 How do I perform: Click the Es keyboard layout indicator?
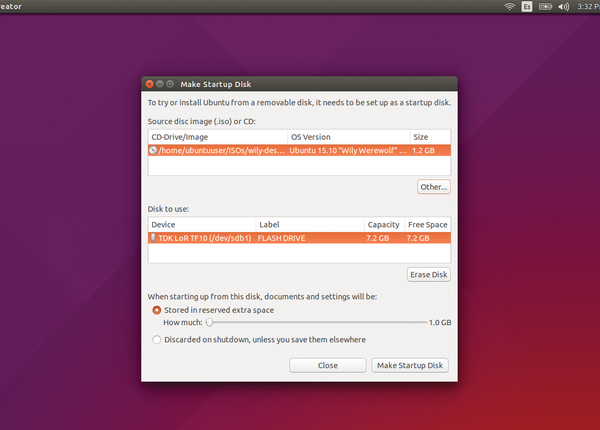(x=527, y=7)
